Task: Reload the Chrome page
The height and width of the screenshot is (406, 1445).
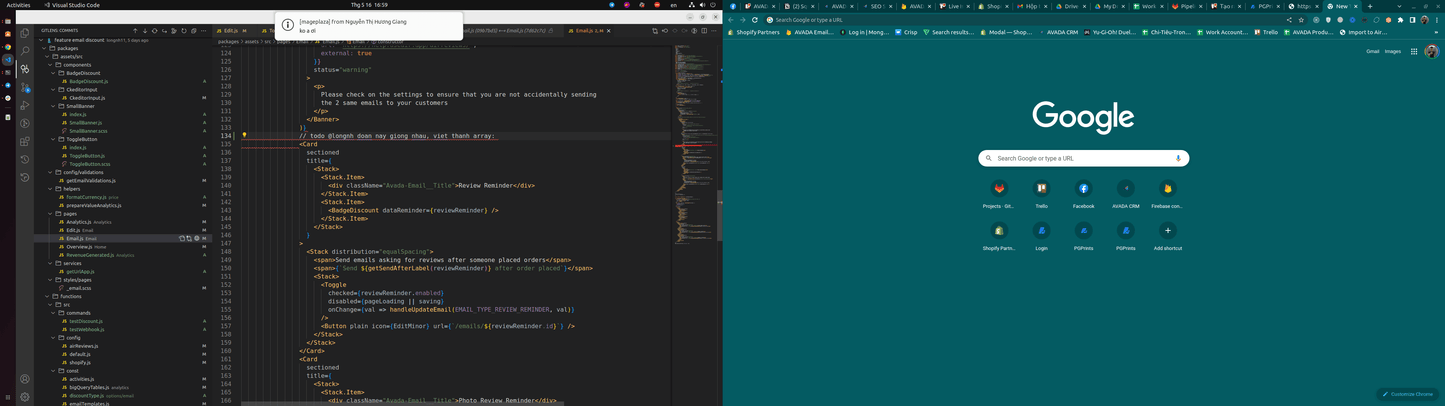Action: (x=756, y=20)
